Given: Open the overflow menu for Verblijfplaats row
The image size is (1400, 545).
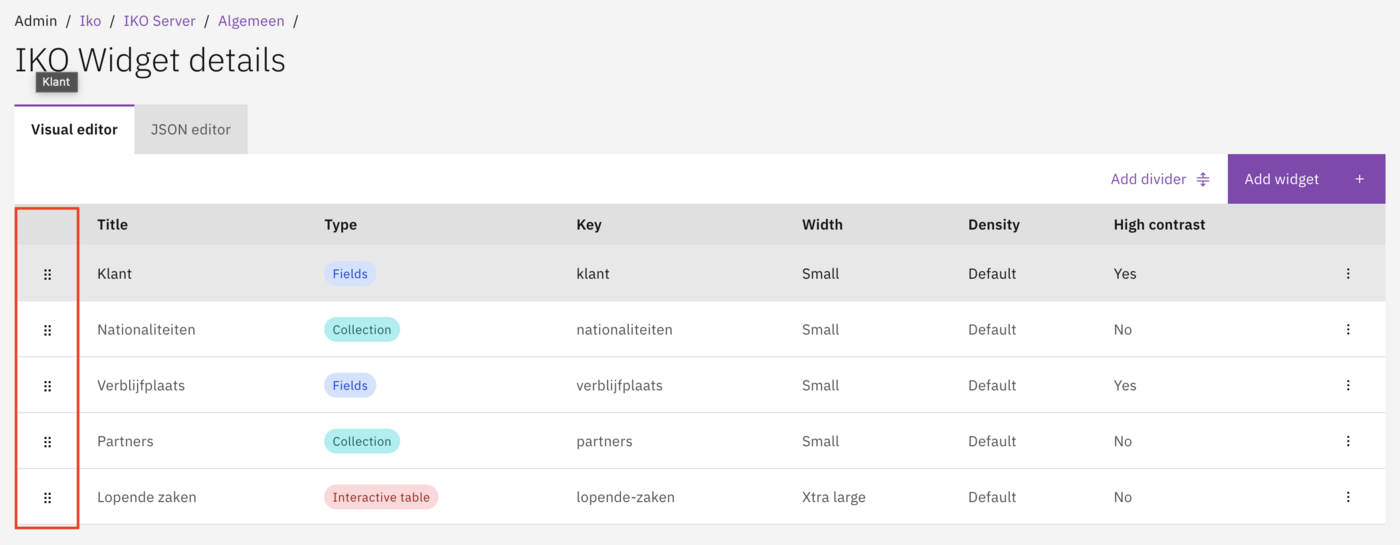Looking at the screenshot, I should (x=1348, y=386).
